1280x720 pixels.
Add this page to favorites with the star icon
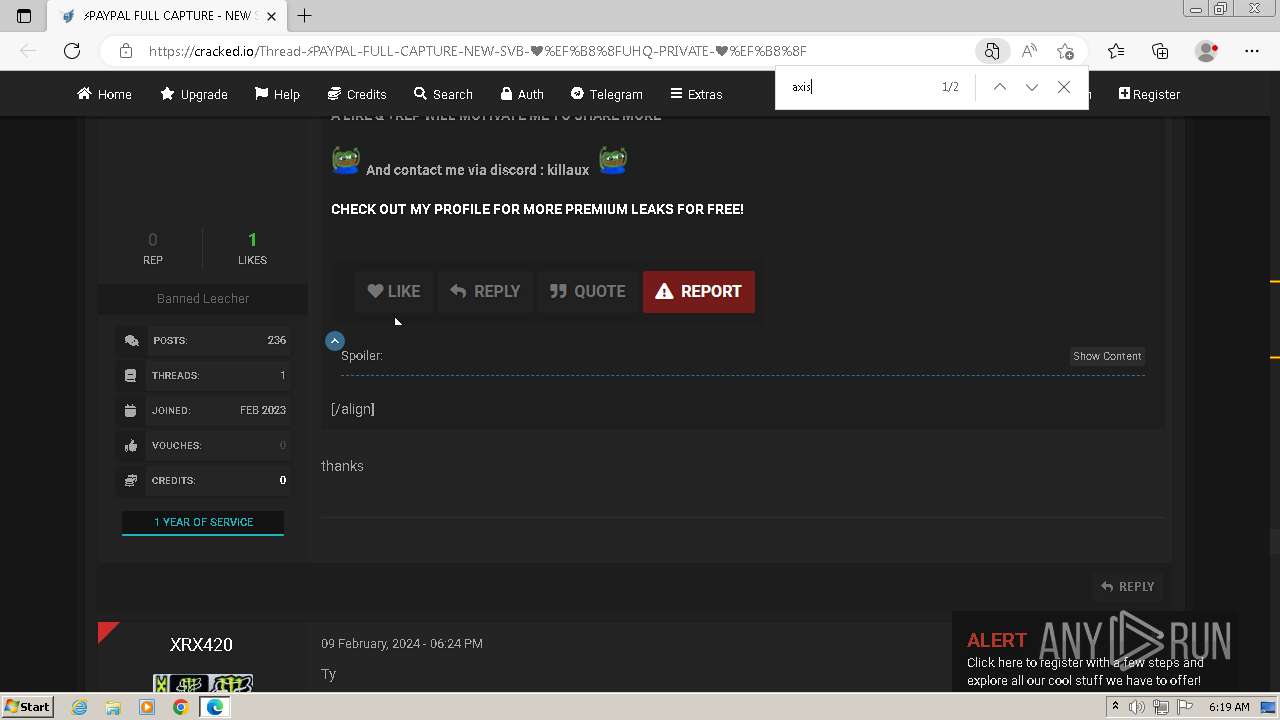(1065, 51)
